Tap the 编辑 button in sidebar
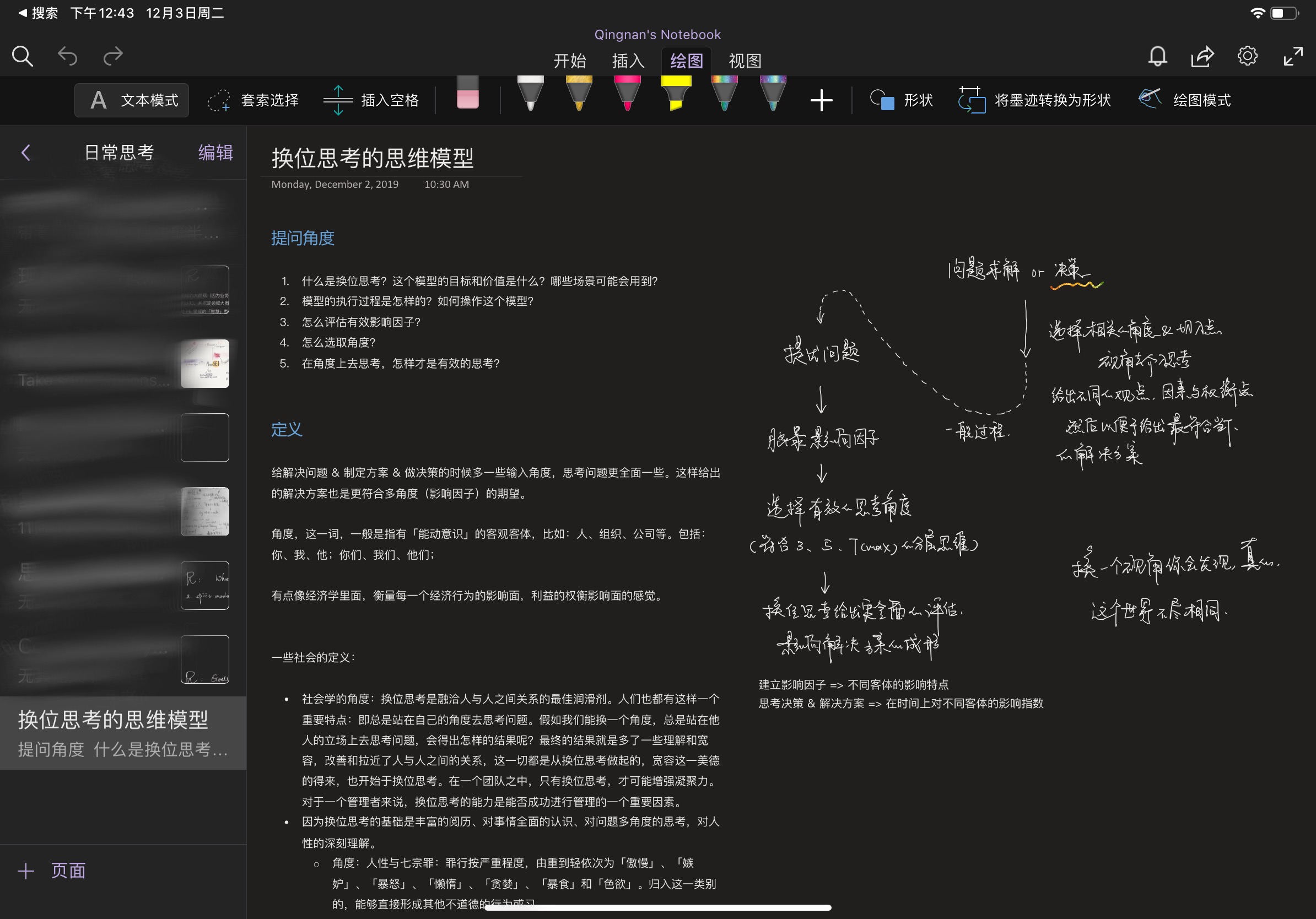This screenshot has height=919, width=1316. pyautogui.click(x=215, y=153)
